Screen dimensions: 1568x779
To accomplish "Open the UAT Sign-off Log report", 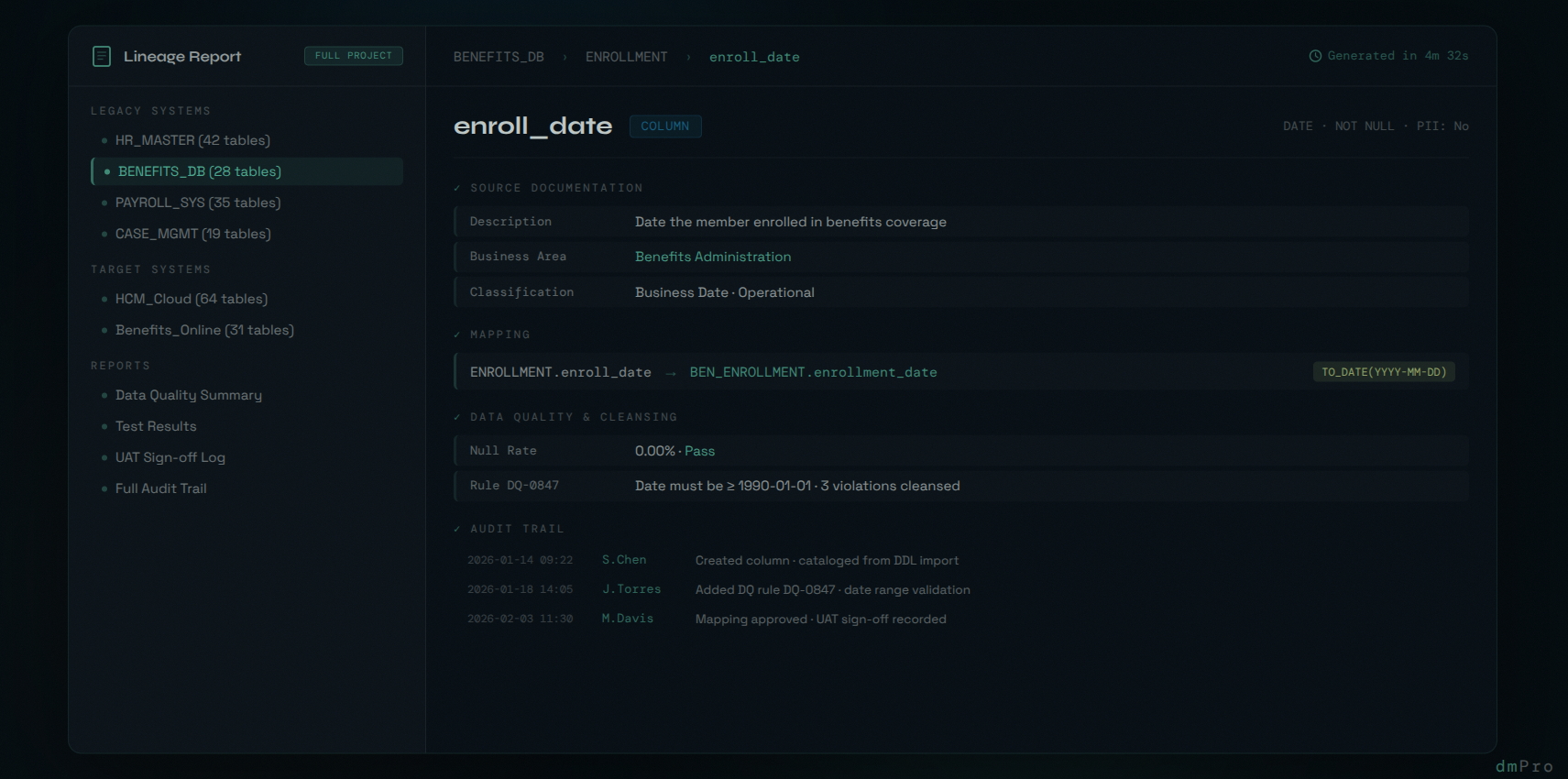I will pyautogui.click(x=170, y=457).
